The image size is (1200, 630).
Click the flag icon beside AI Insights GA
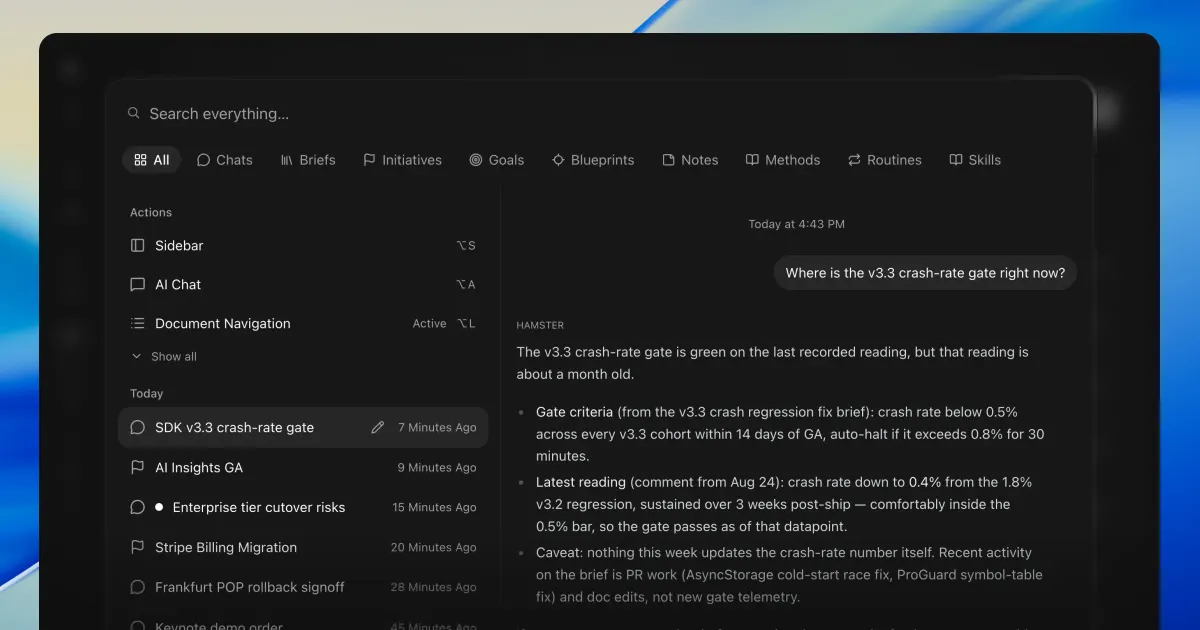tap(138, 467)
